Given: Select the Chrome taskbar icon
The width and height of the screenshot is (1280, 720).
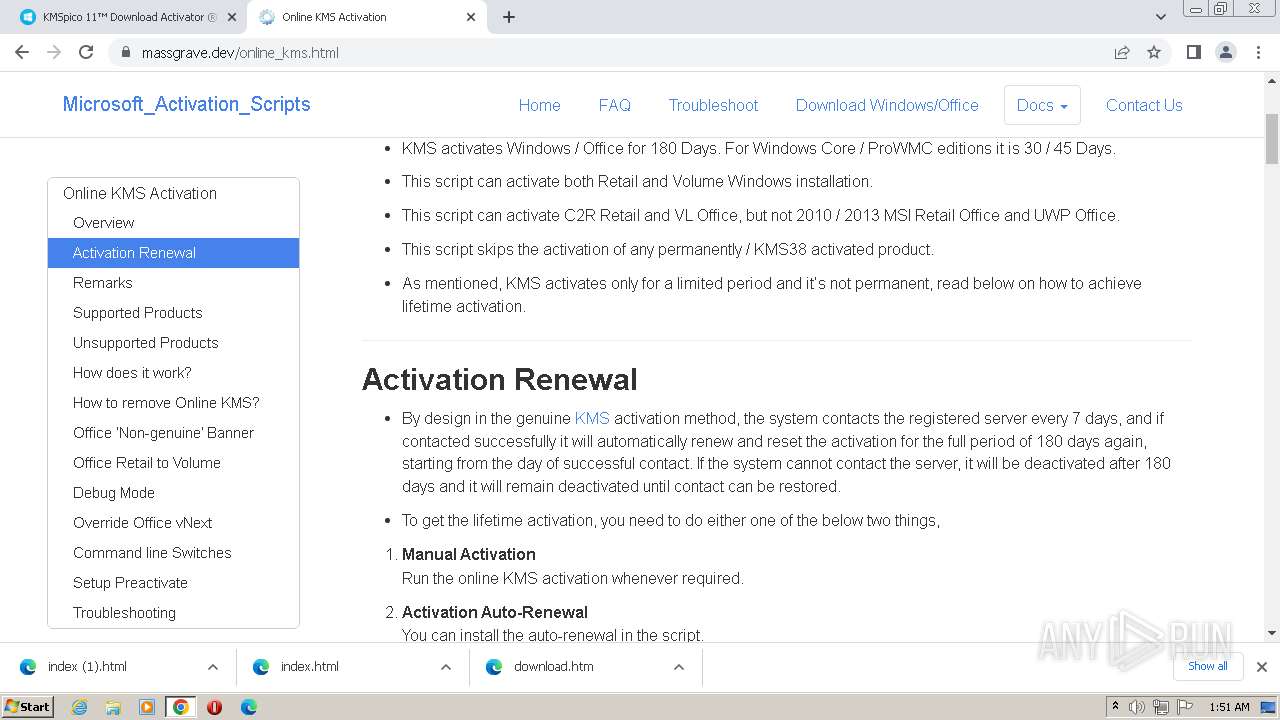Looking at the screenshot, I should pos(181,707).
